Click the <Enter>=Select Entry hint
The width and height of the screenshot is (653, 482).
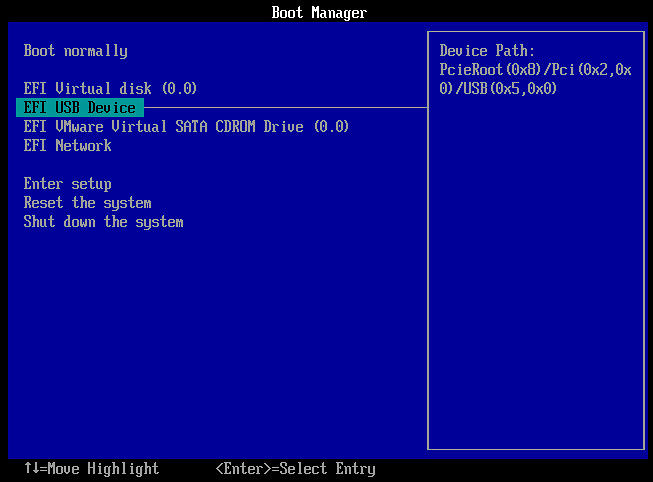[296, 469]
